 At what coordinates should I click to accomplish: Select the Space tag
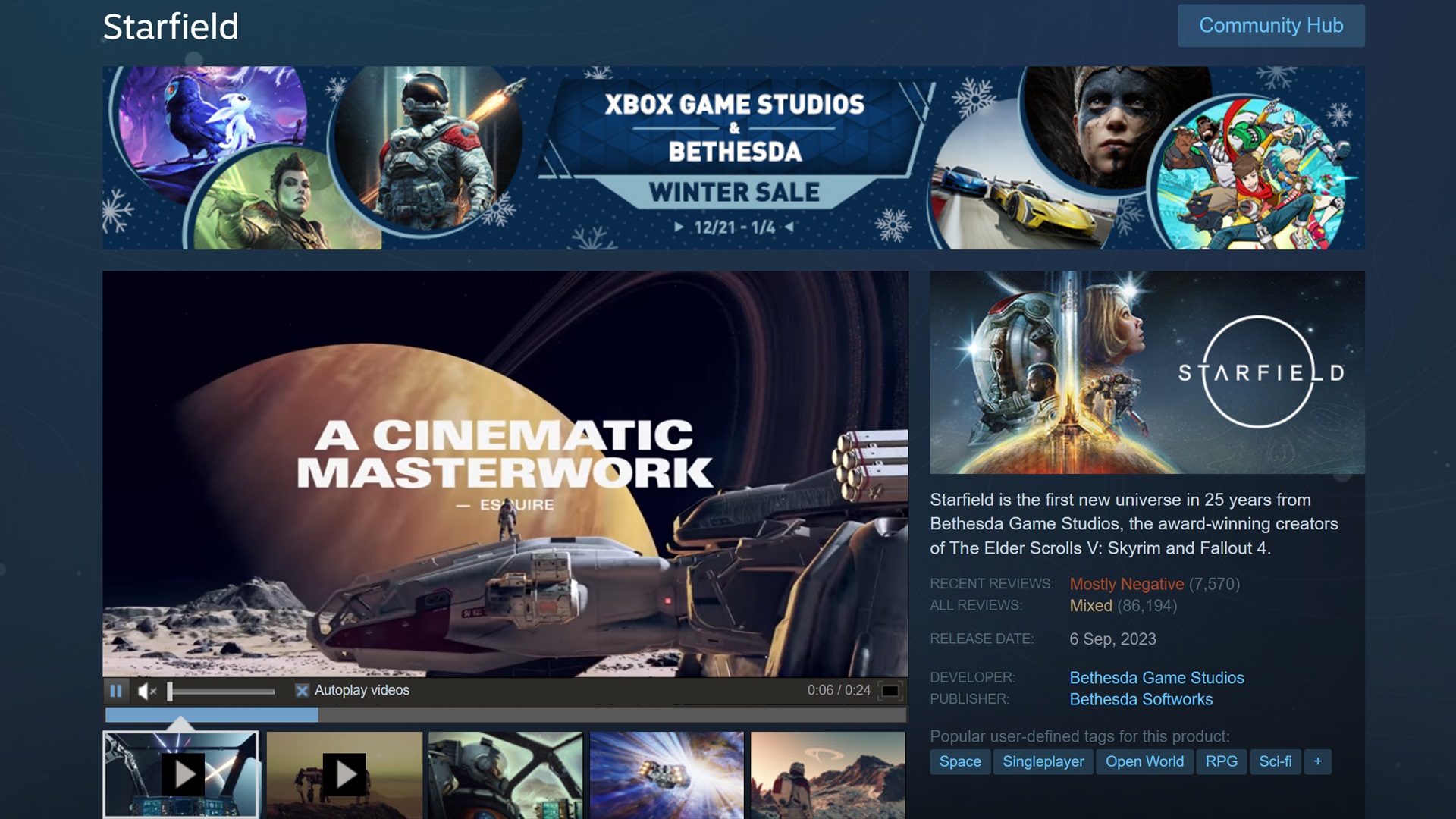pos(960,761)
